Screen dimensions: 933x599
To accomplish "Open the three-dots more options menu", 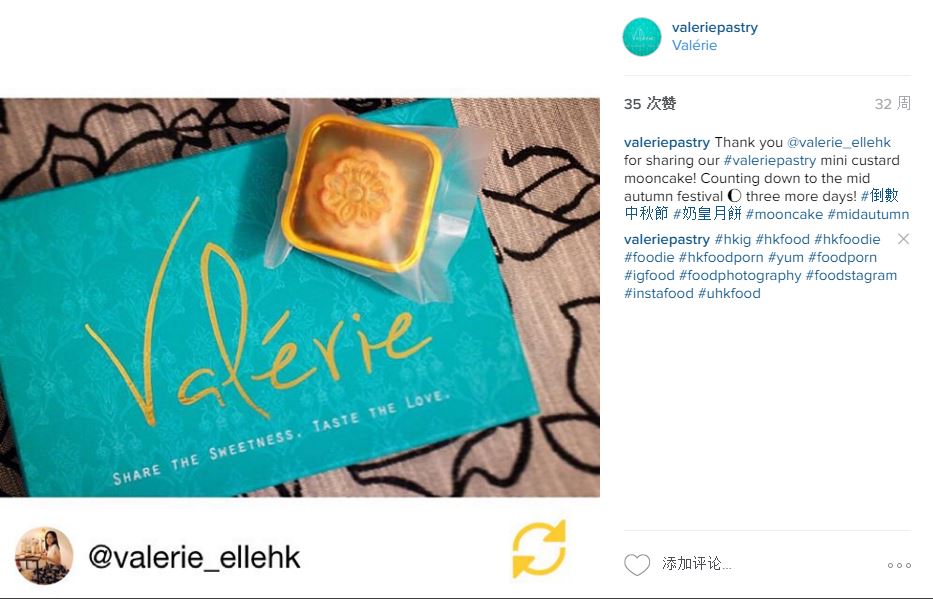I will (x=899, y=565).
